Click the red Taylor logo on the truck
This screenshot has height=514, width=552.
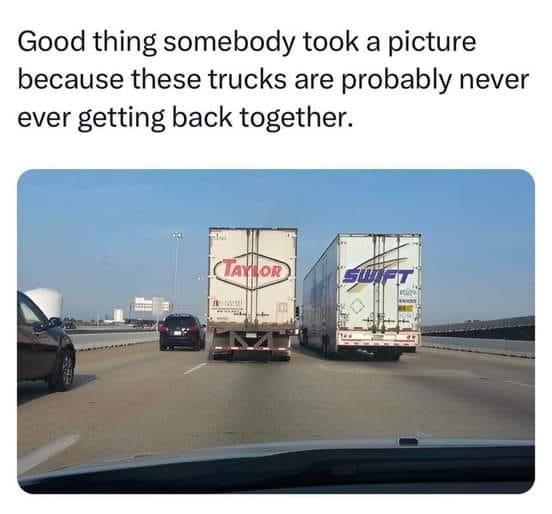252,271
